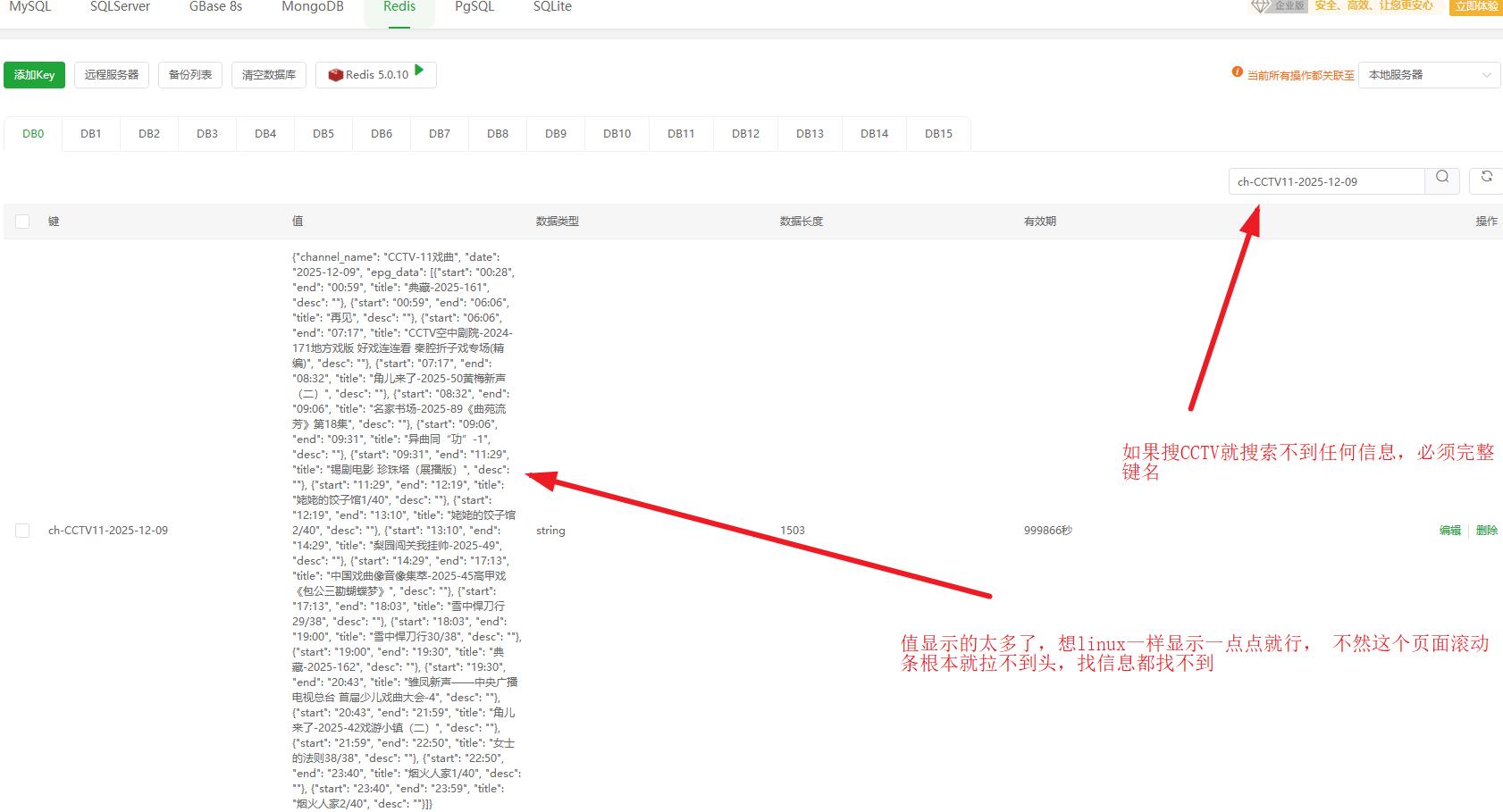Click the key search input field
The image size is (1503, 812).
click(x=1327, y=181)
